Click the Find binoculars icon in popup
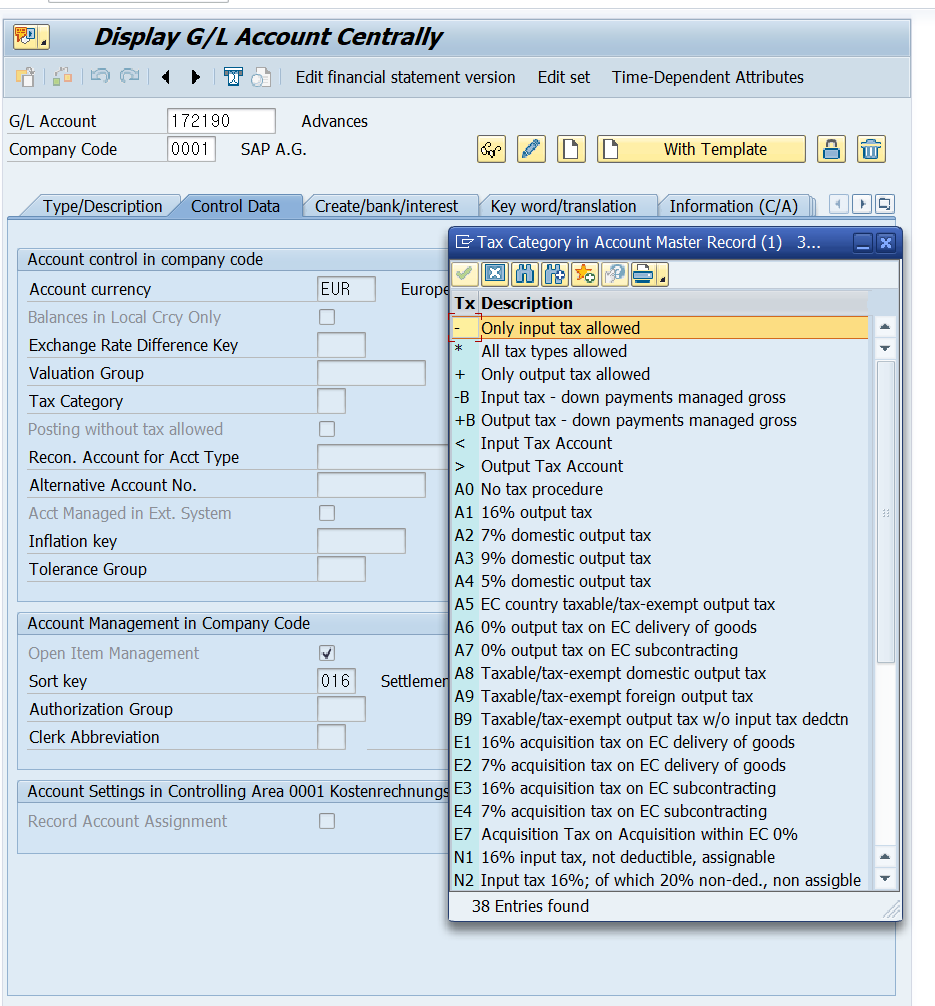 pyautogui.click(x=525, y=275)
